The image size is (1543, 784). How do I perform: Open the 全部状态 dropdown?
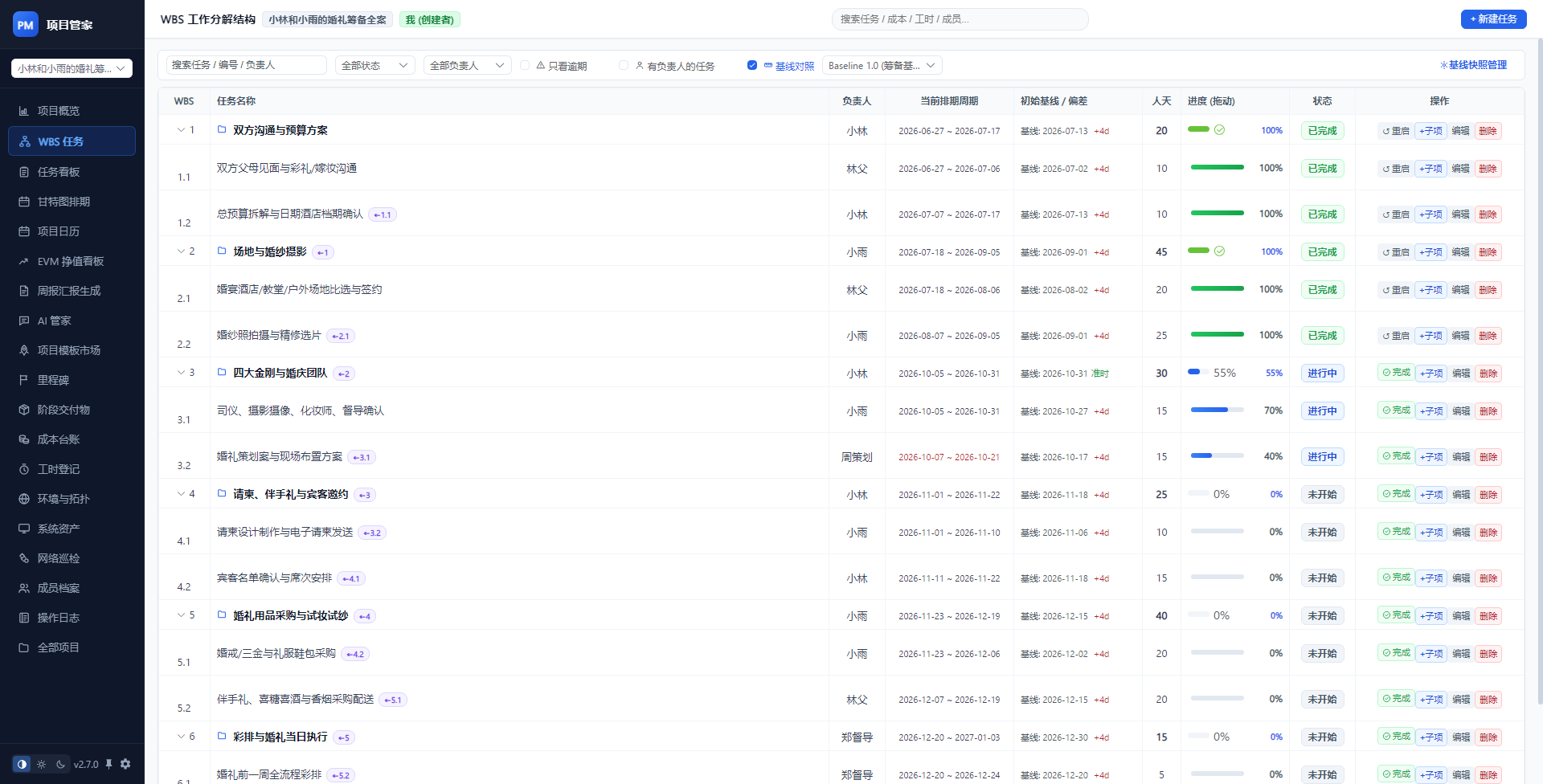click(375, 65)
